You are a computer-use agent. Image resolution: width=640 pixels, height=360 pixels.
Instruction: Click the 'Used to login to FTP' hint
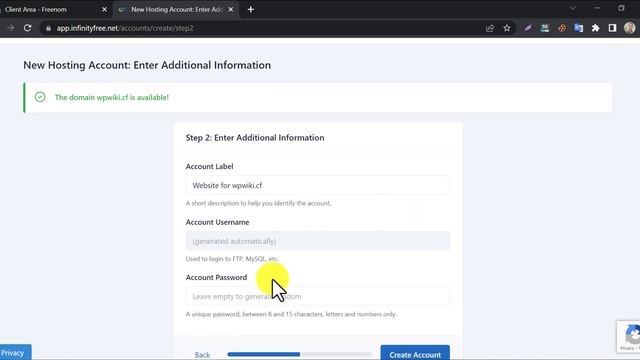click(x=232, y=259)
